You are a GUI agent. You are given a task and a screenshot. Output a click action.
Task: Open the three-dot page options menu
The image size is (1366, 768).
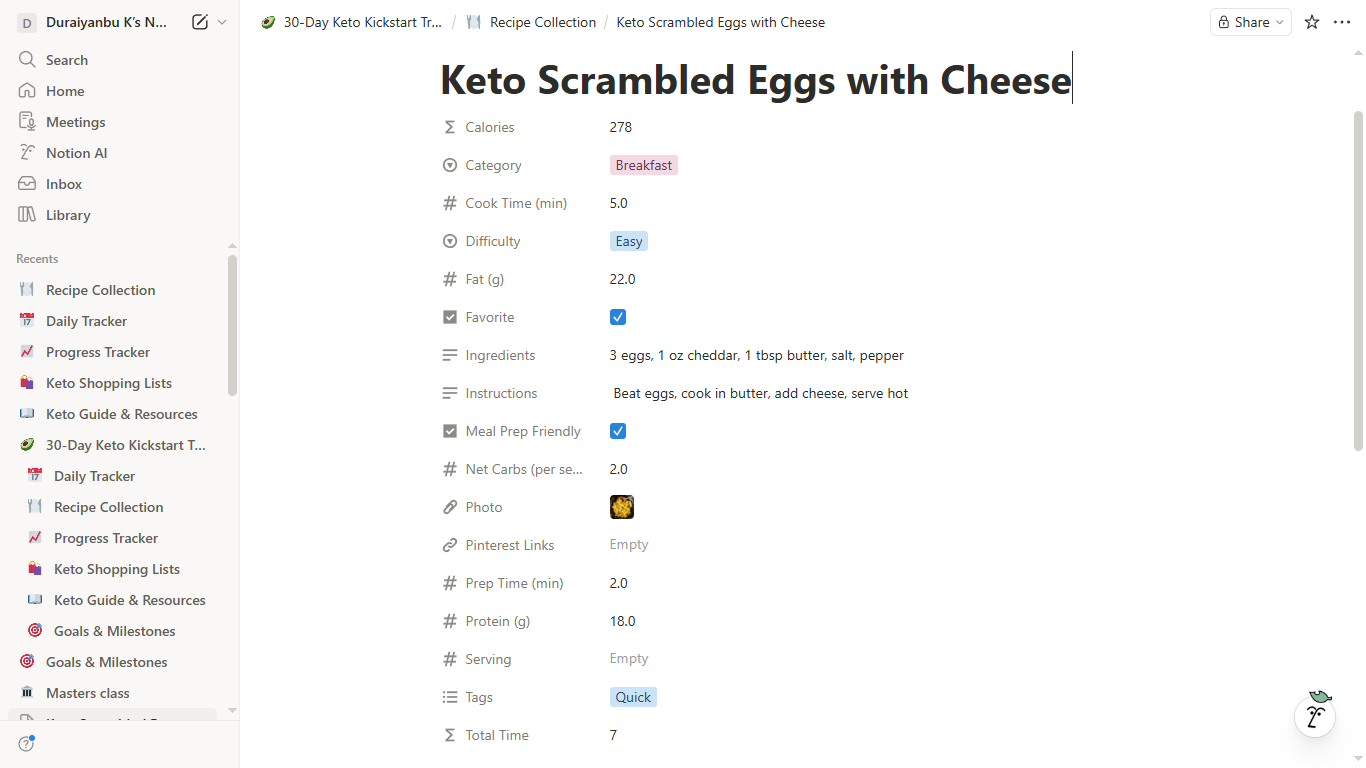coord(1342,22)
